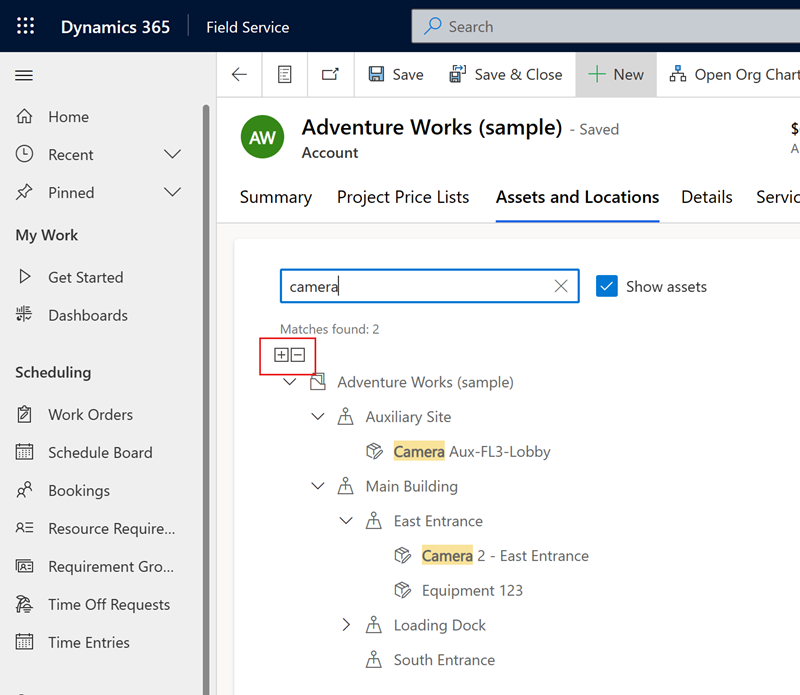
Task: Click the expand all plus icon
Action: coord(281,355)
